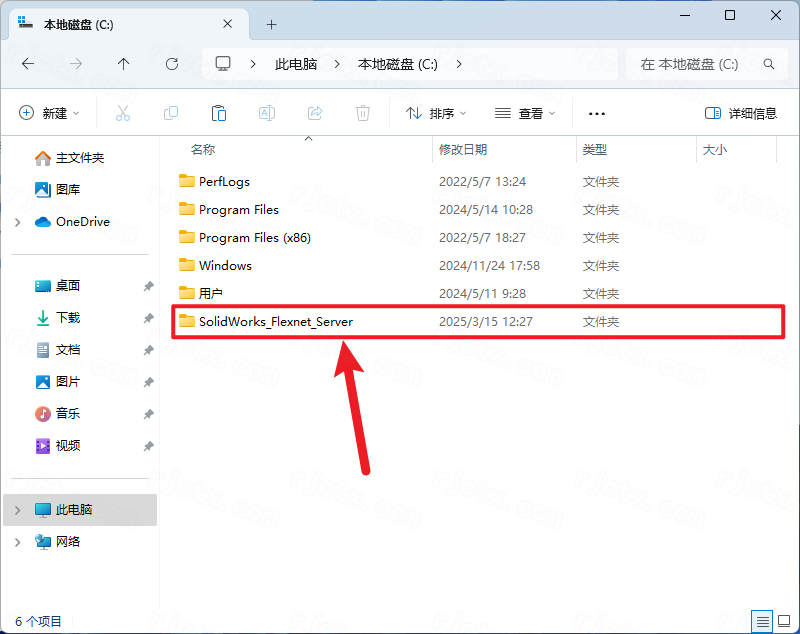Click the Rename icon in toolbar
Viewport: 800px width, 634px height.
click(267, 114)
